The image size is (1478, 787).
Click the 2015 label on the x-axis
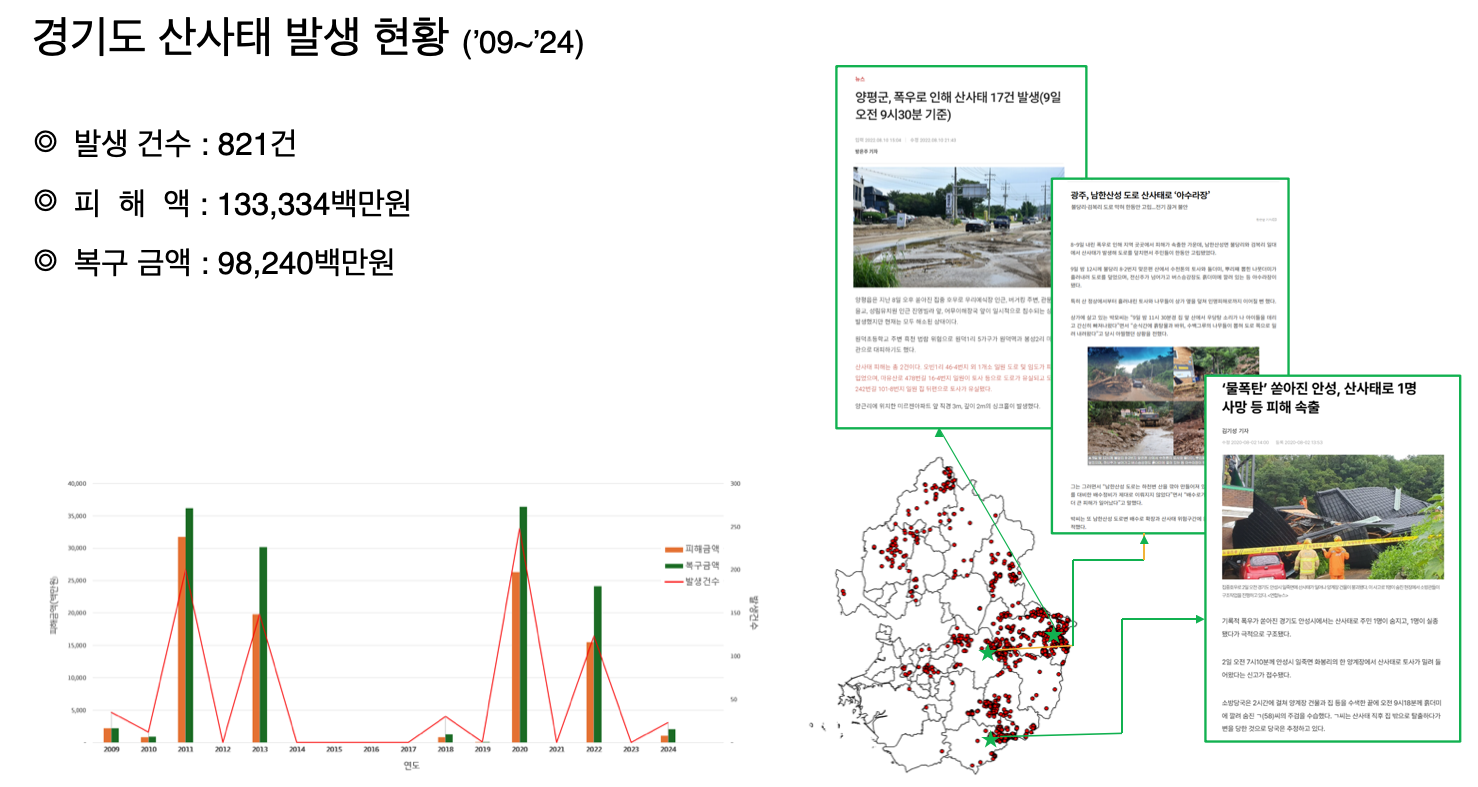click(x=334, y=749)
